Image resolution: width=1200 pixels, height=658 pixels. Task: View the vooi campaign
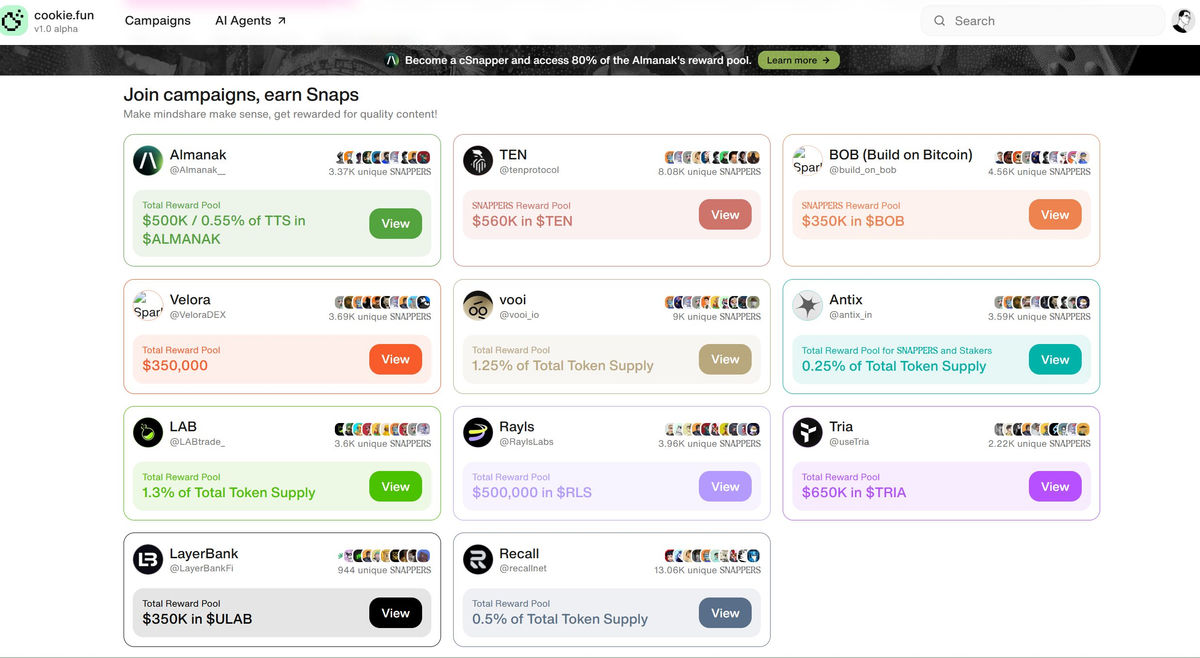pyautogui.click(x=725, y=360)
